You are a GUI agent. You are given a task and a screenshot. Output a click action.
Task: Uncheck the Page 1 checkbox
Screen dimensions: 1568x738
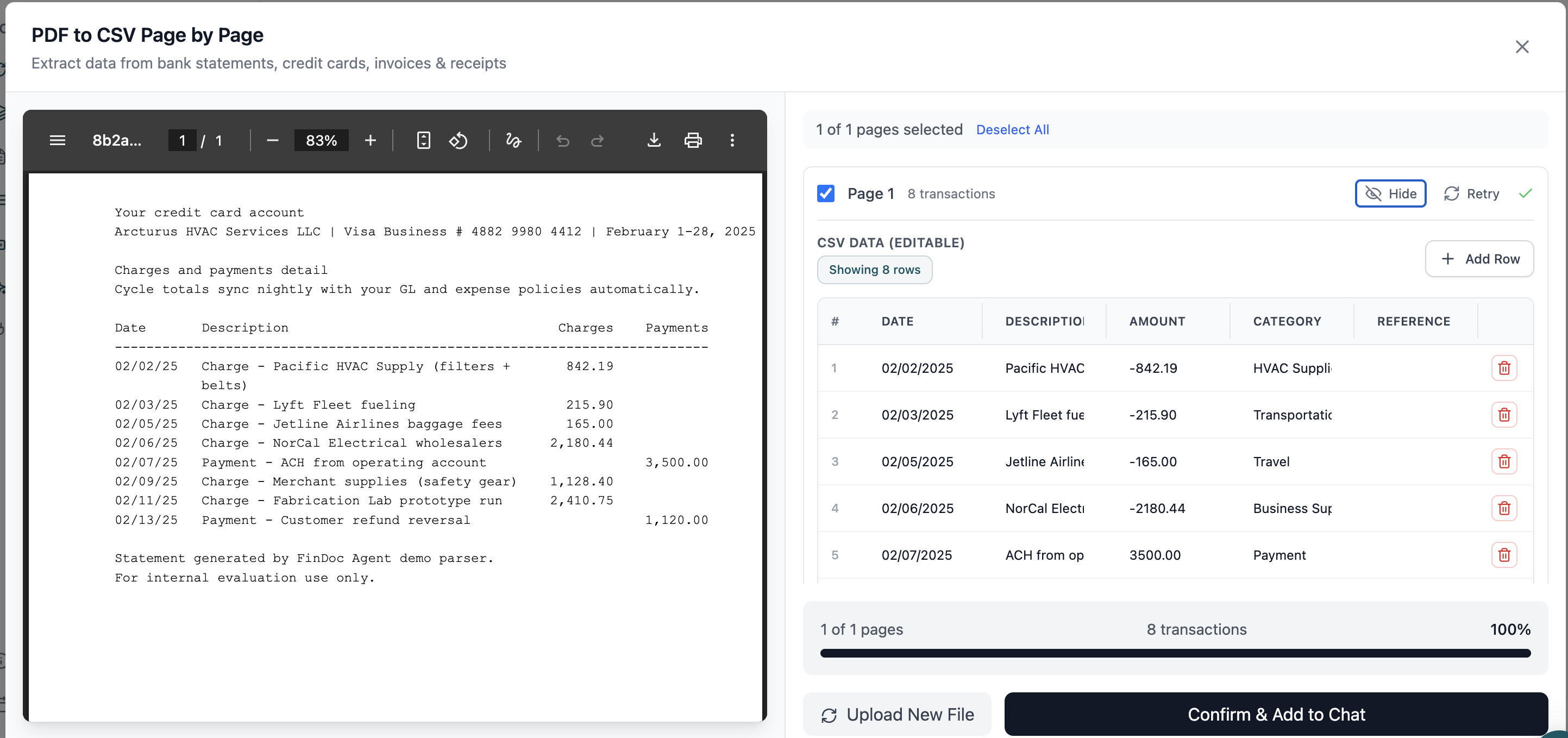pos(825,193)
